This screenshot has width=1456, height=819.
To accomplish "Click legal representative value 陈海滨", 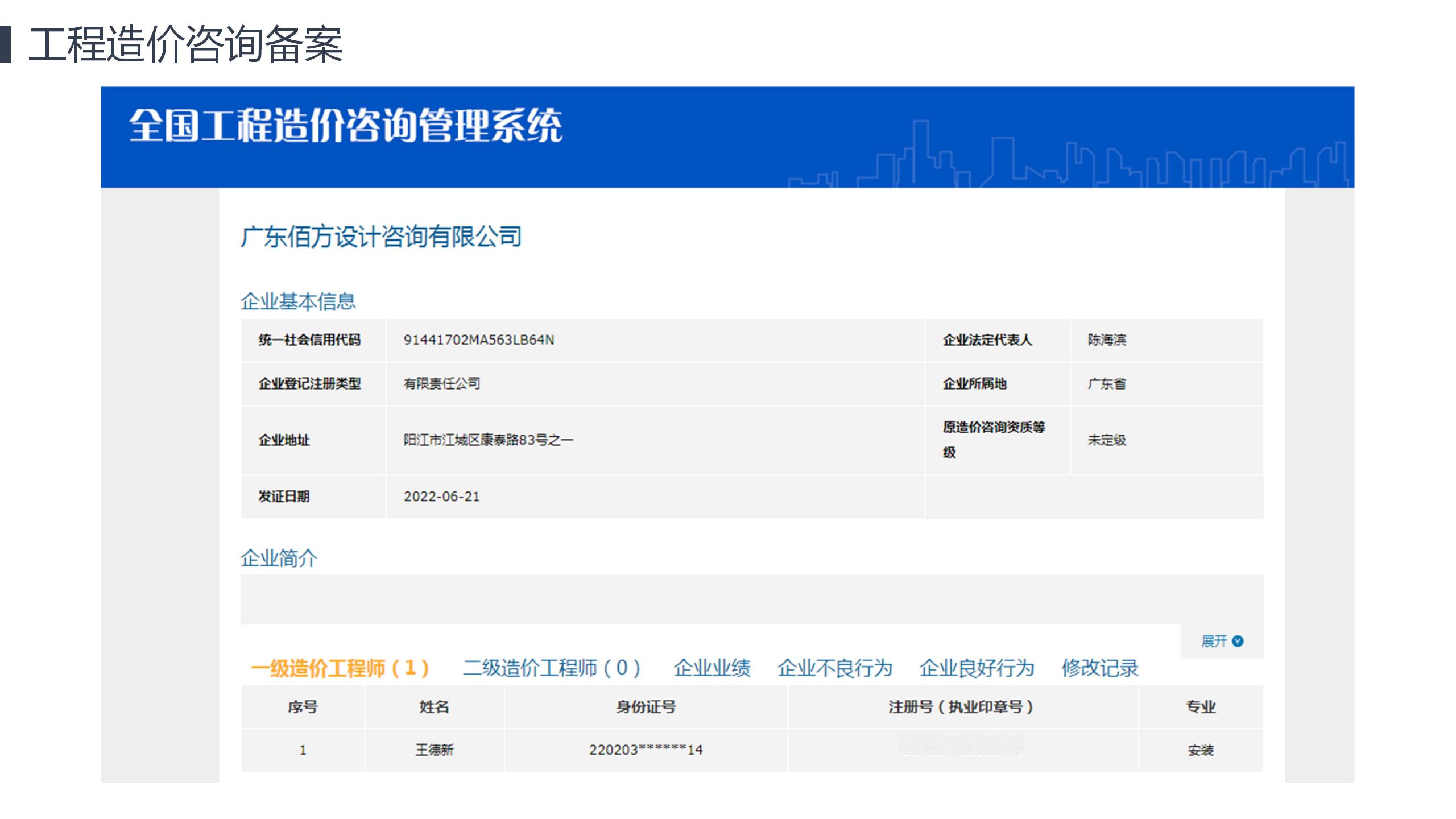I will tap(1107, 340).
